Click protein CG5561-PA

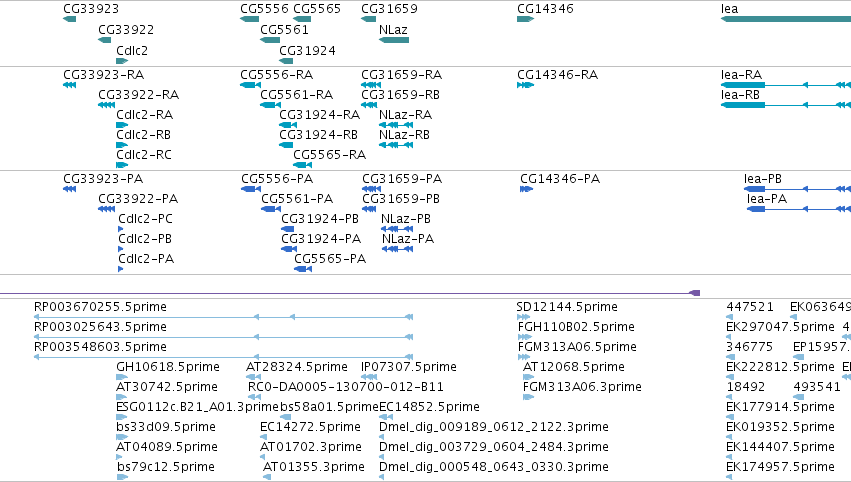(x=297, y=199)
